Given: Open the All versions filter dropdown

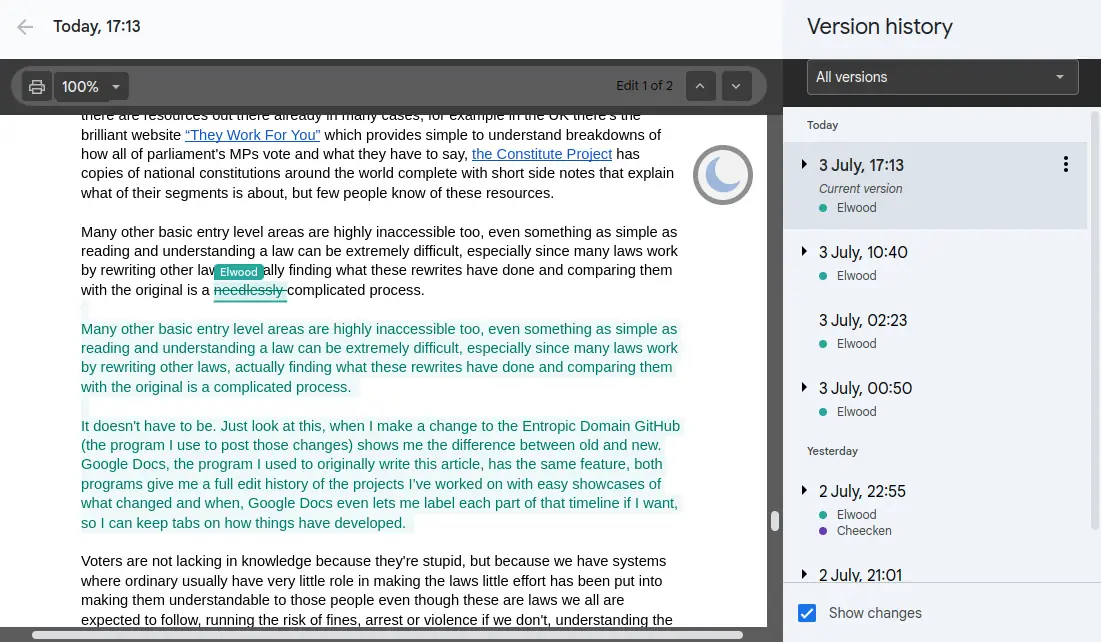Looking at the screenshot, I should coord(941,76).
